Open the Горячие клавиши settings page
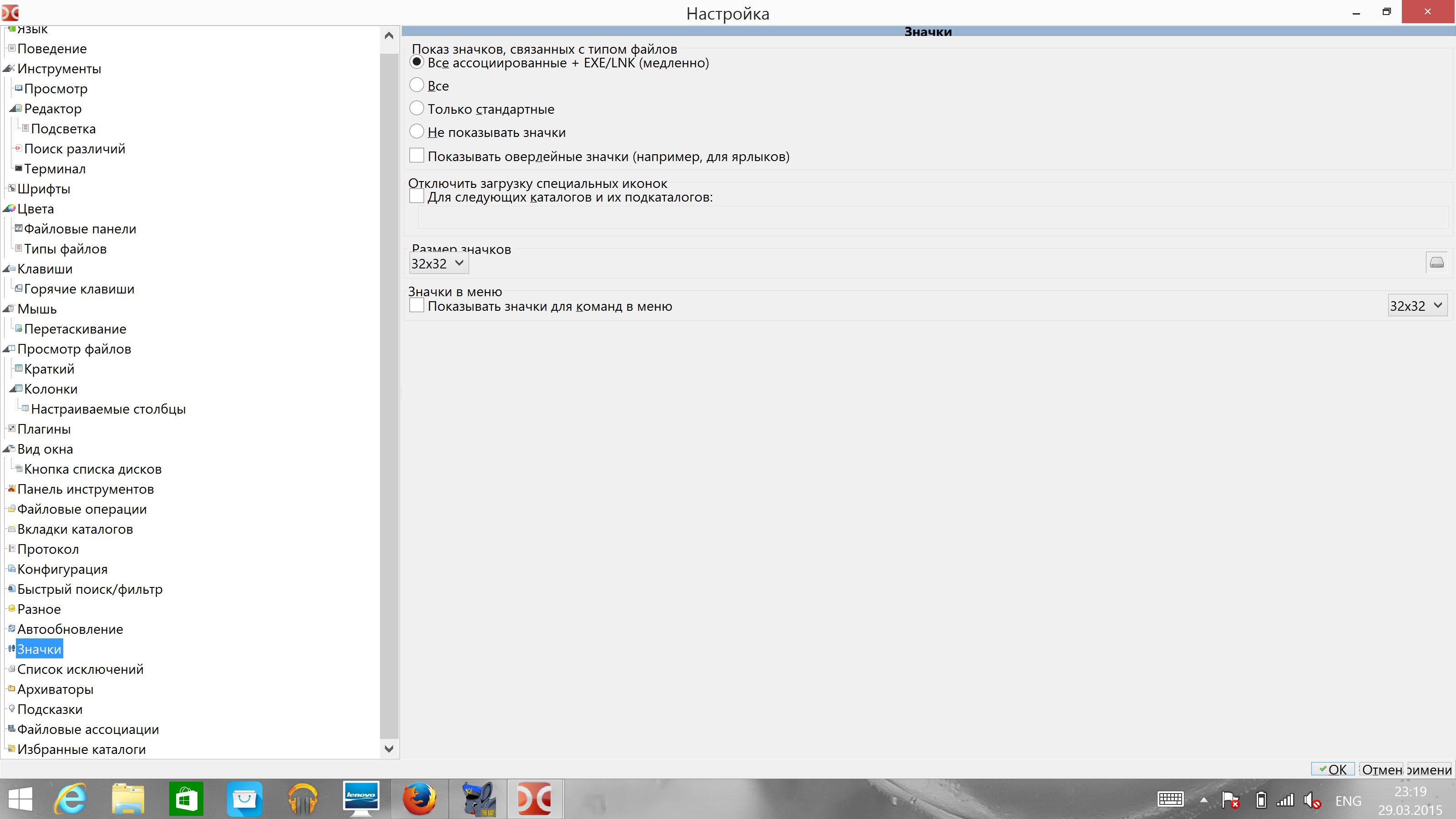Viewport: 1456px width, 819px height. (x=79, y=289)
